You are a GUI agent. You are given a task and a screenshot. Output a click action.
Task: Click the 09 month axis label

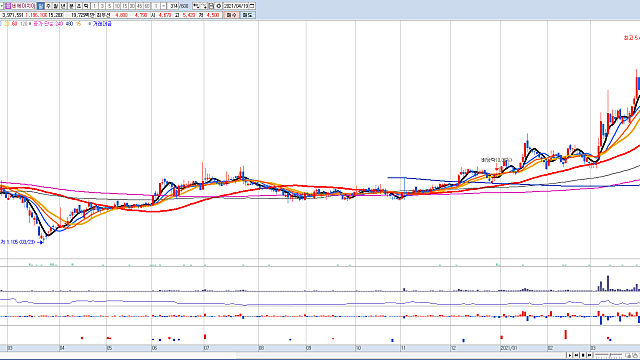click(309, 348)
